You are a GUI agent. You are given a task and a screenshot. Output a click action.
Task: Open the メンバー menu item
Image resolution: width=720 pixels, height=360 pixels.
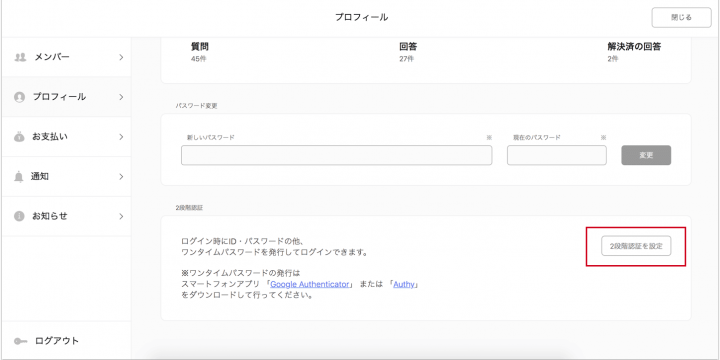[67, 57]
